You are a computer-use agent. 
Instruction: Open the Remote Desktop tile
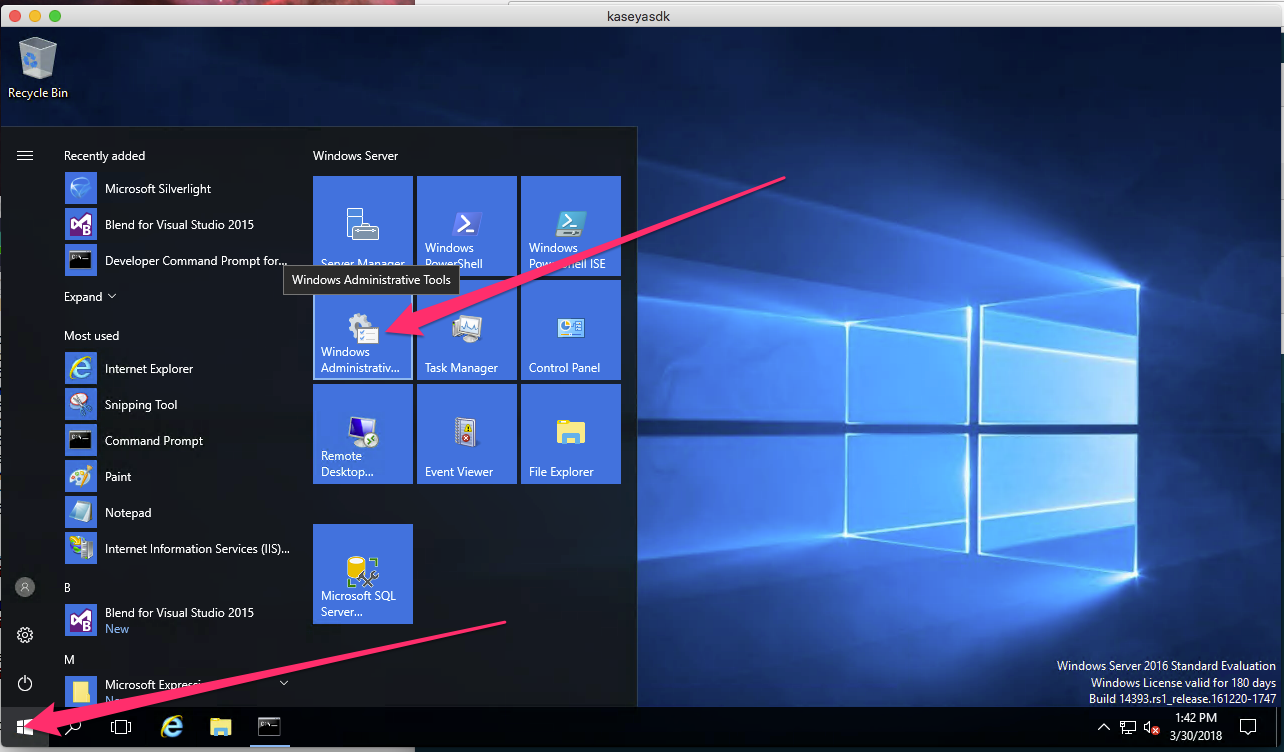click(x=363, y=434)
